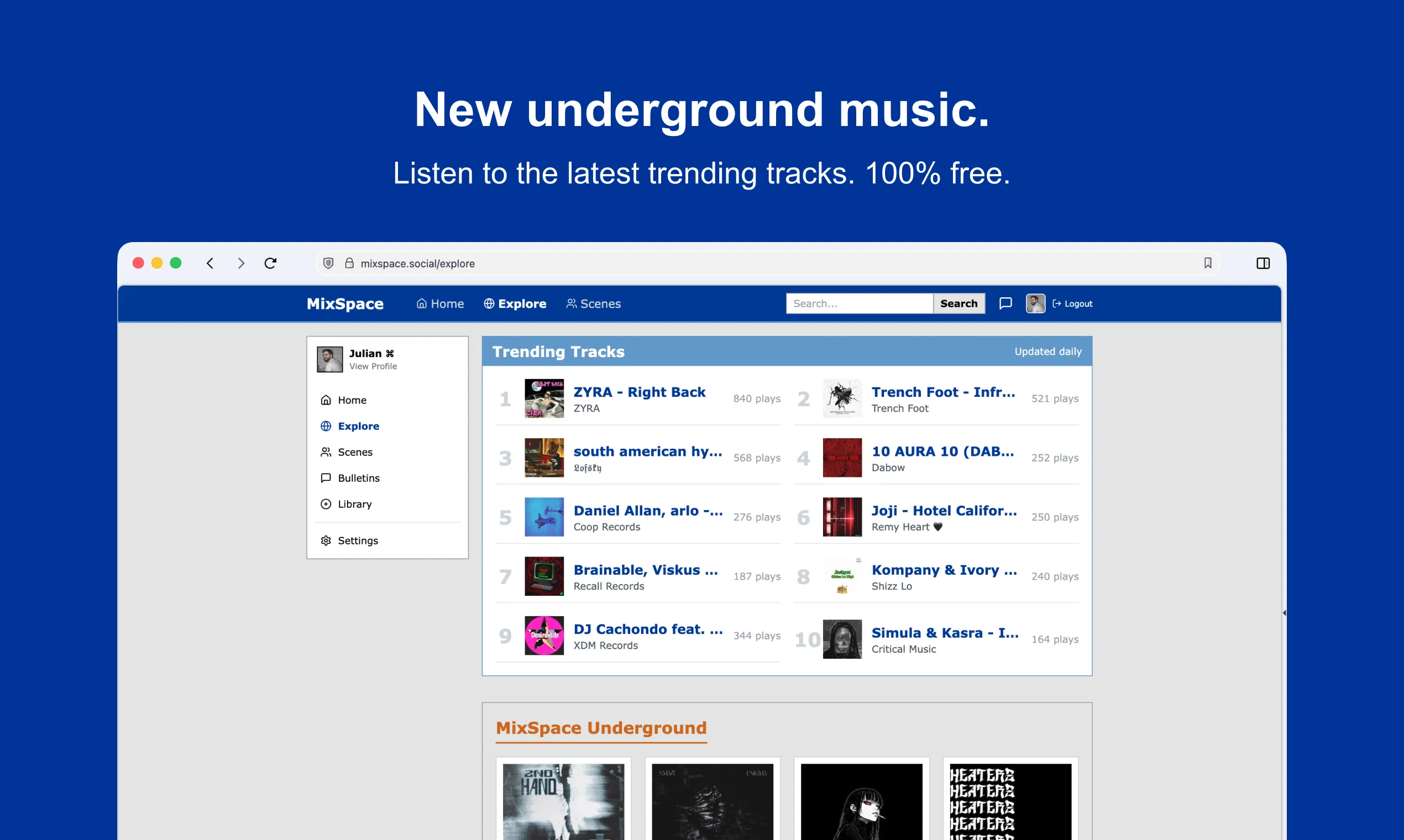Open the Joji - Hotel California track link

tap(944, 510)
